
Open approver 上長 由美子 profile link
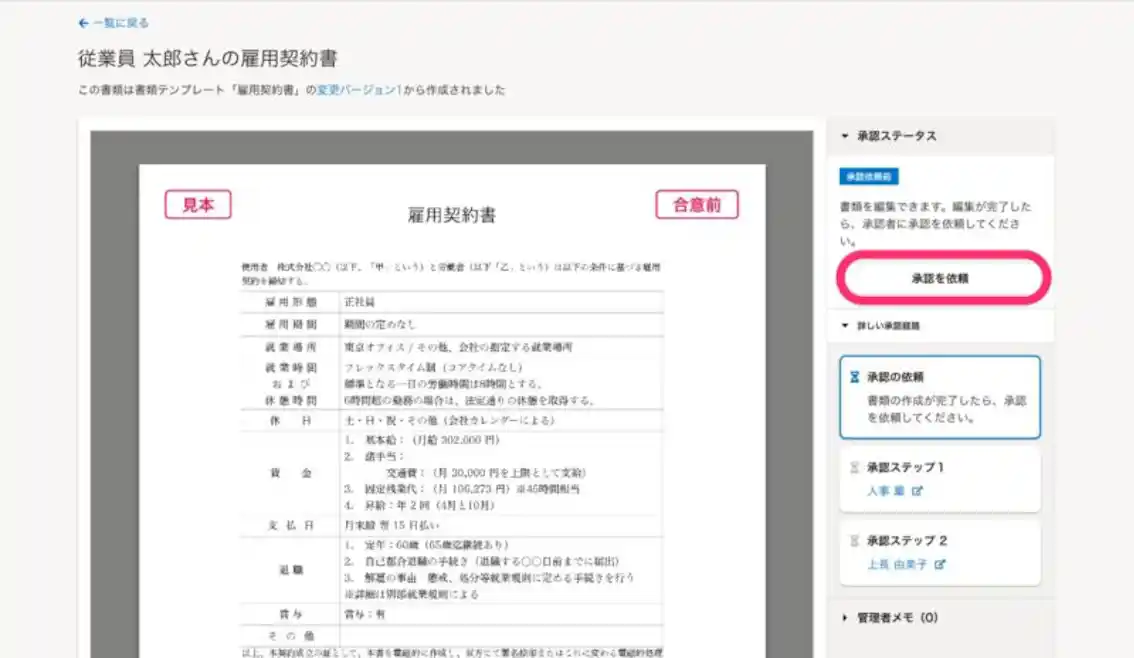tap(897, 564)
